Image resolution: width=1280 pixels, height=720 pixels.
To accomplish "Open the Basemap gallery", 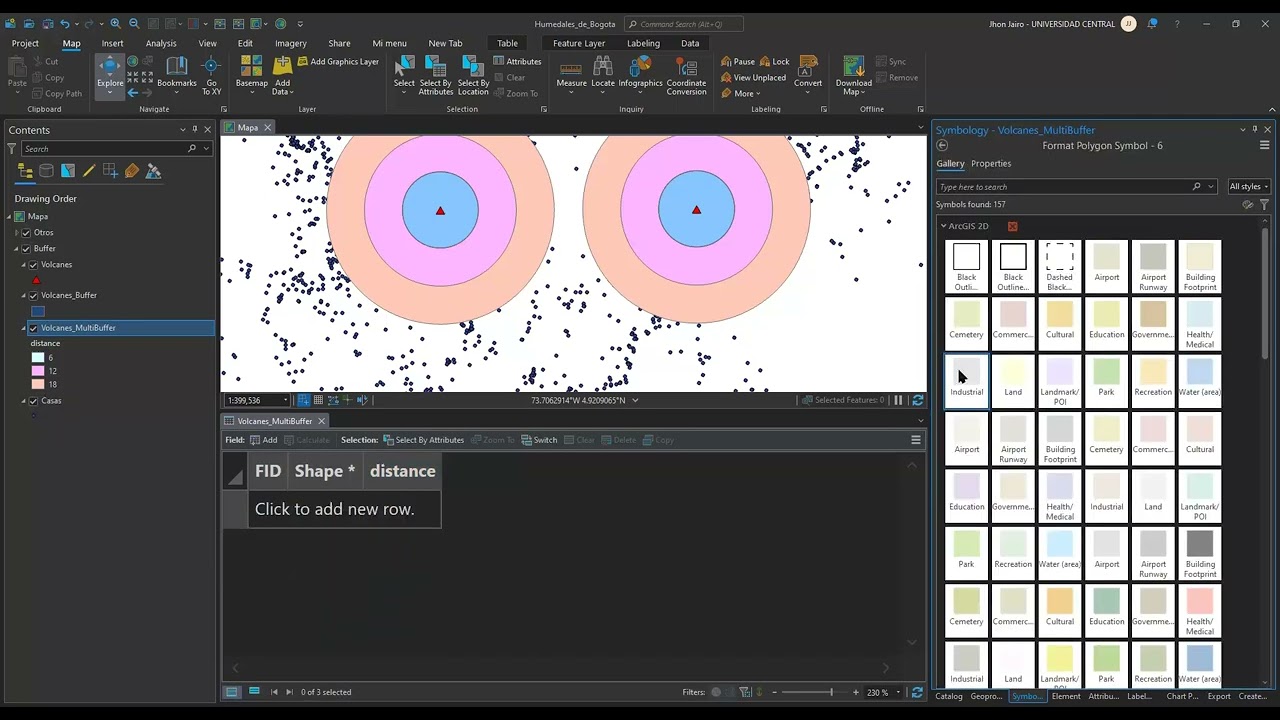I will coord(251,73).
